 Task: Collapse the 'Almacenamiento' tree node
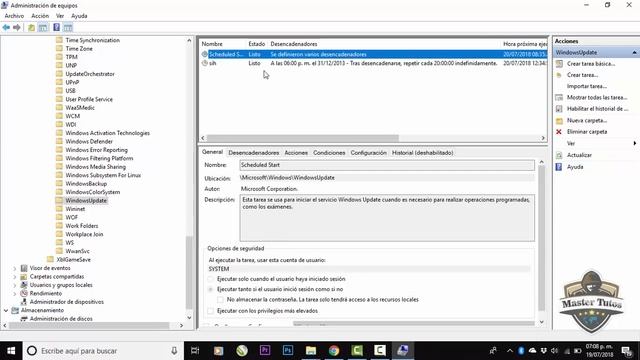click(x=6, y=311)
